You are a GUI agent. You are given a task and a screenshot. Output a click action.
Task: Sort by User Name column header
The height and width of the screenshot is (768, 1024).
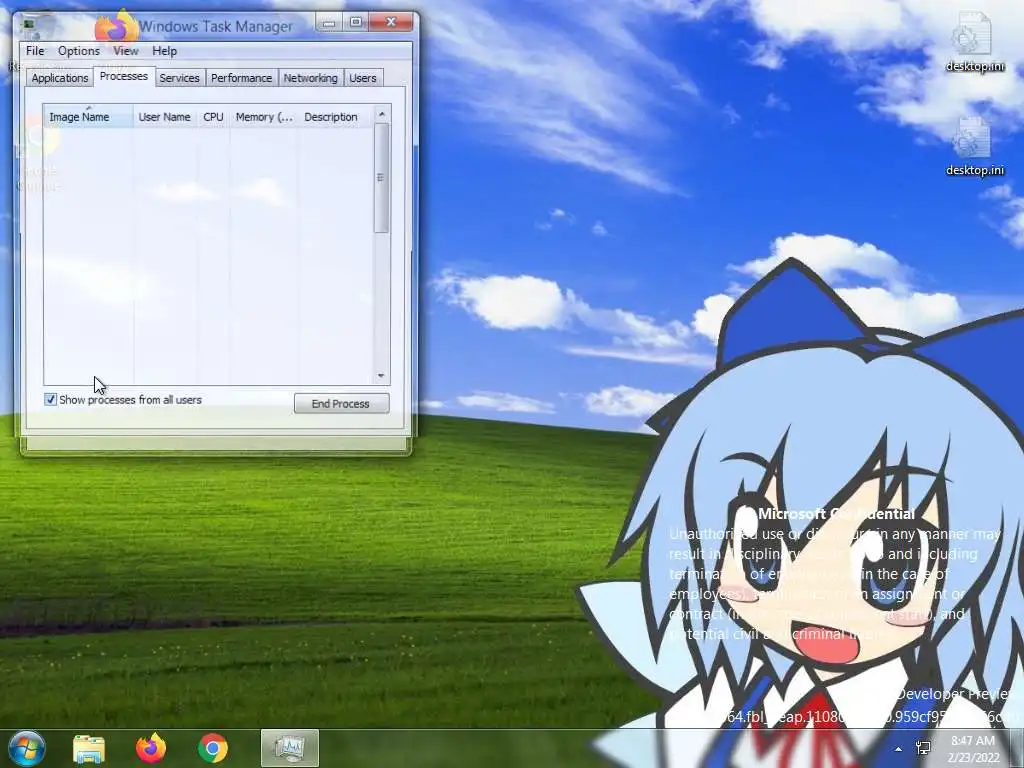click(165, 116)
